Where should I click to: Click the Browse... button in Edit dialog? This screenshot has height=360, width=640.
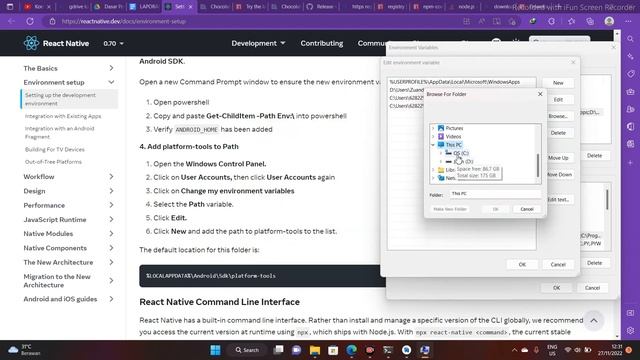point(558,116)
